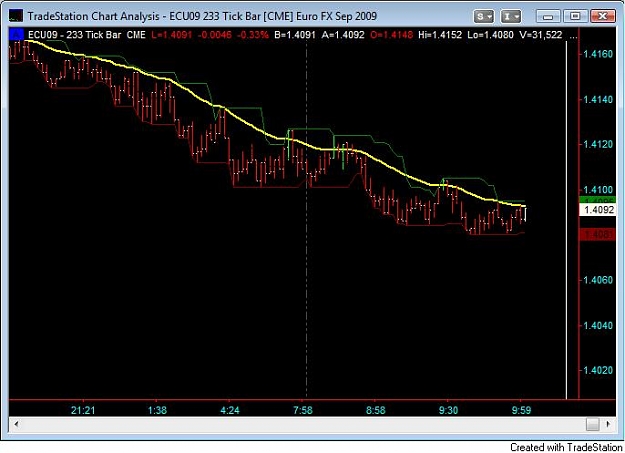Click the horizontal scrollbar thumb
This screenshot has width=625, height=453.
pyautogui.click(x=592, y=424)
